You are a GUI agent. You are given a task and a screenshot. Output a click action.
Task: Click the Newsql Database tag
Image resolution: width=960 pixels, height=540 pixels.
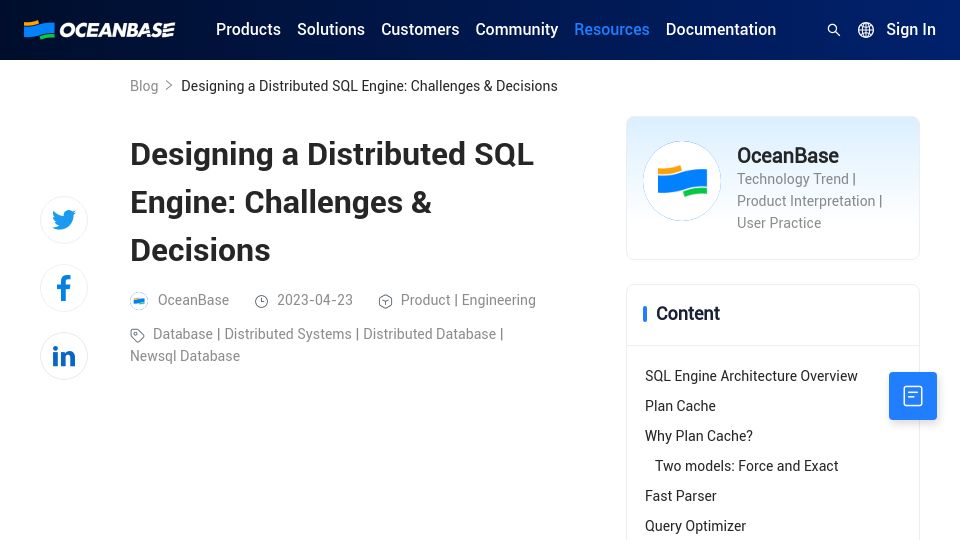[x=185, y=356]
